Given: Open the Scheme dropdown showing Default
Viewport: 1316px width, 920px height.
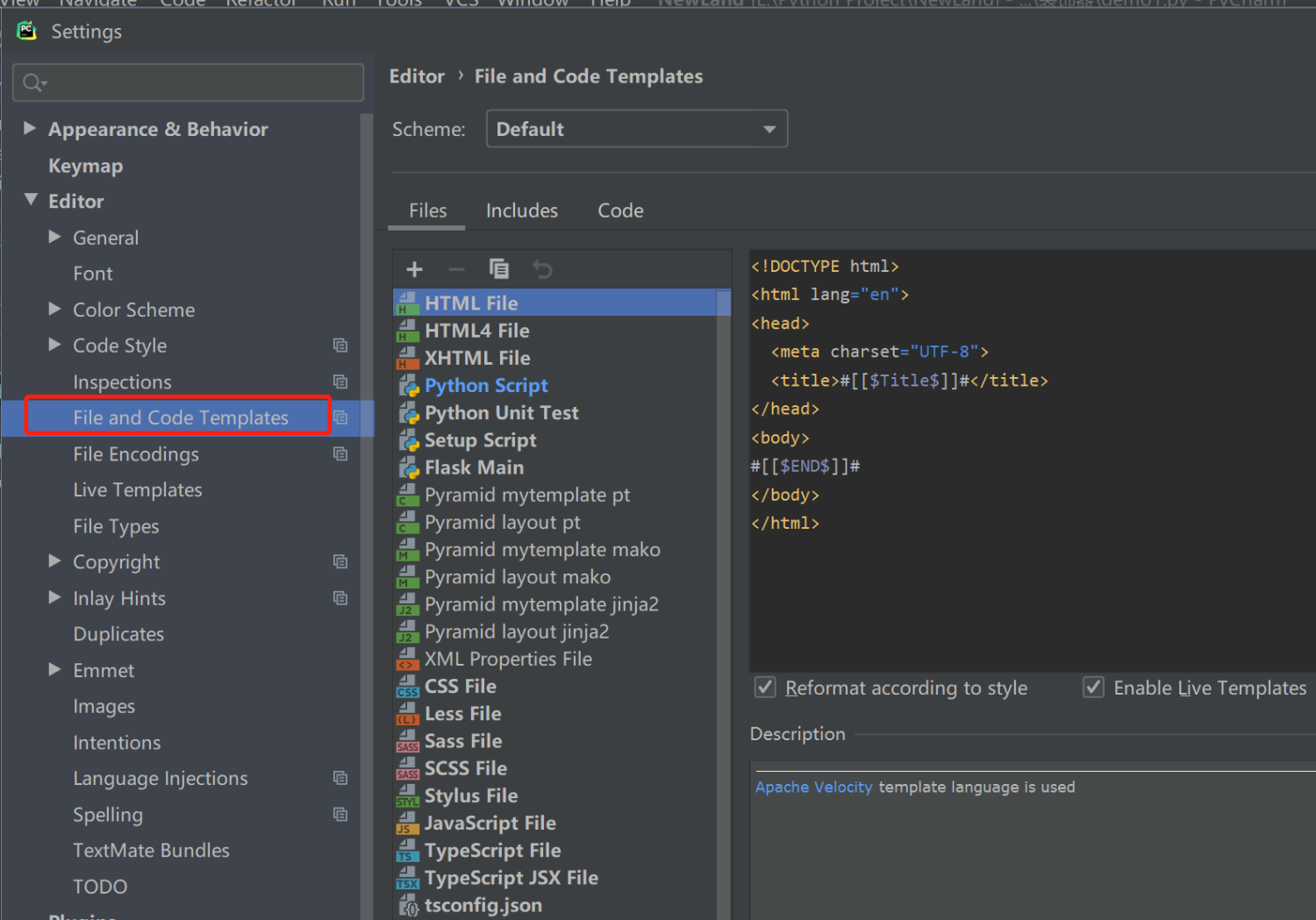Looking at the screenshot, I should tap(637, 129).
